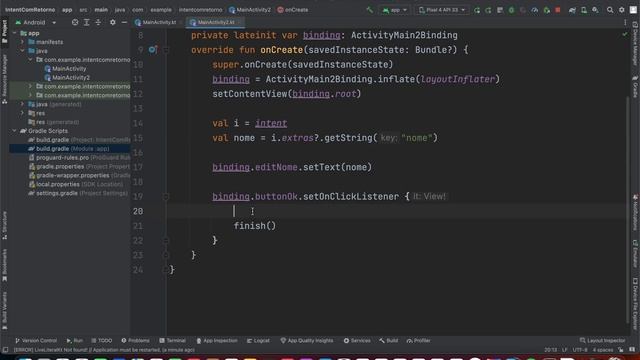Hide the Project panel with minus icon

tap(124, 22)
